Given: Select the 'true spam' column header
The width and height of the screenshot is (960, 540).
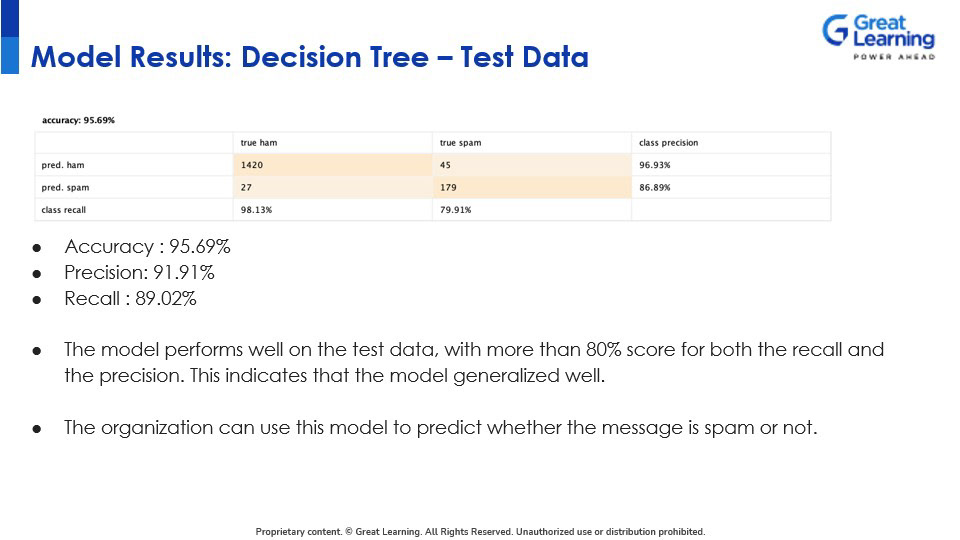Looking at the screenshot, I should 460,143.
